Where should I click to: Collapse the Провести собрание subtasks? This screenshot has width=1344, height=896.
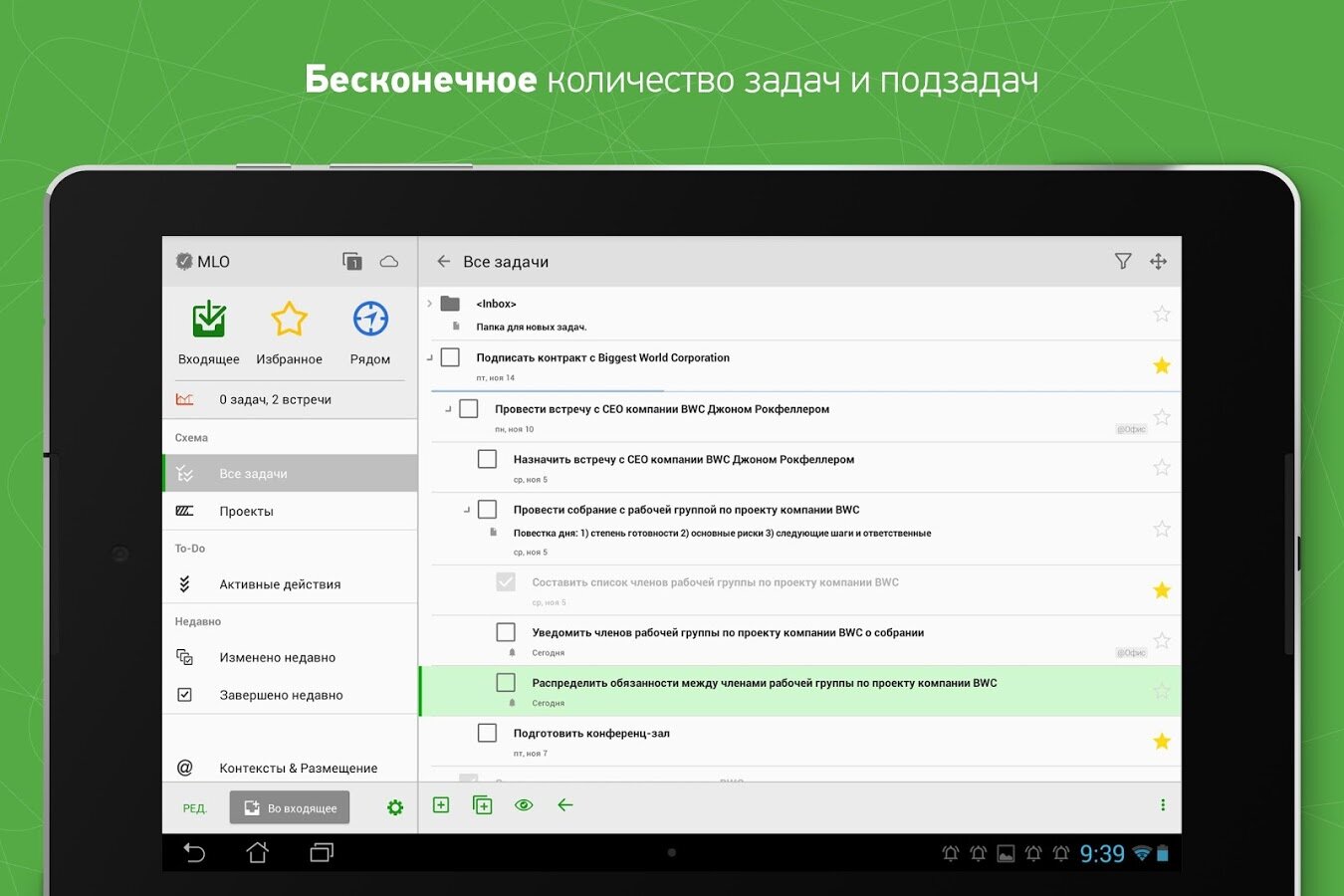point(467,510)
